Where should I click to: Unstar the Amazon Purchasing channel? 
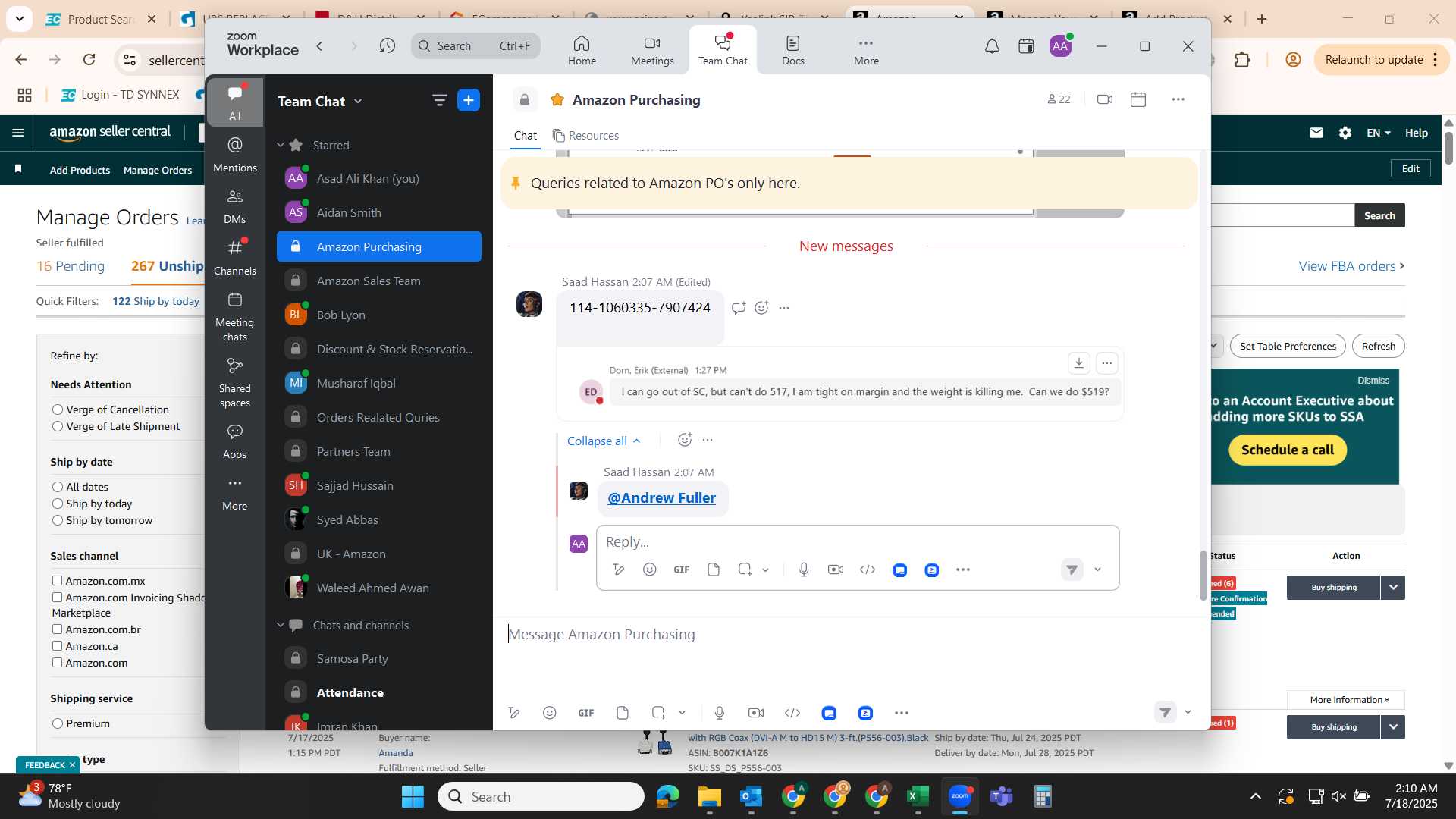click(x=557, y=100)
